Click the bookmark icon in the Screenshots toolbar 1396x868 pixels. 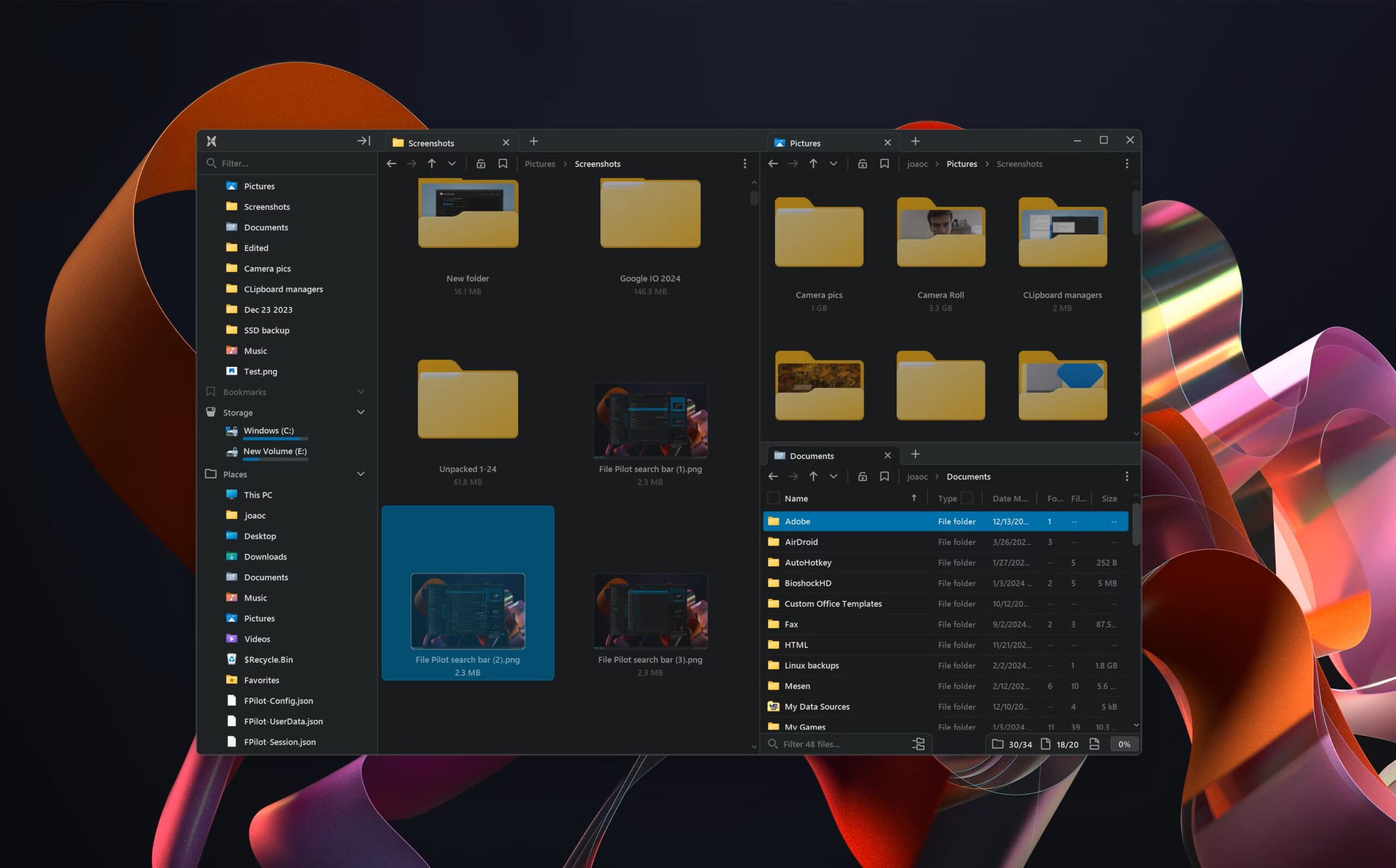503,164
